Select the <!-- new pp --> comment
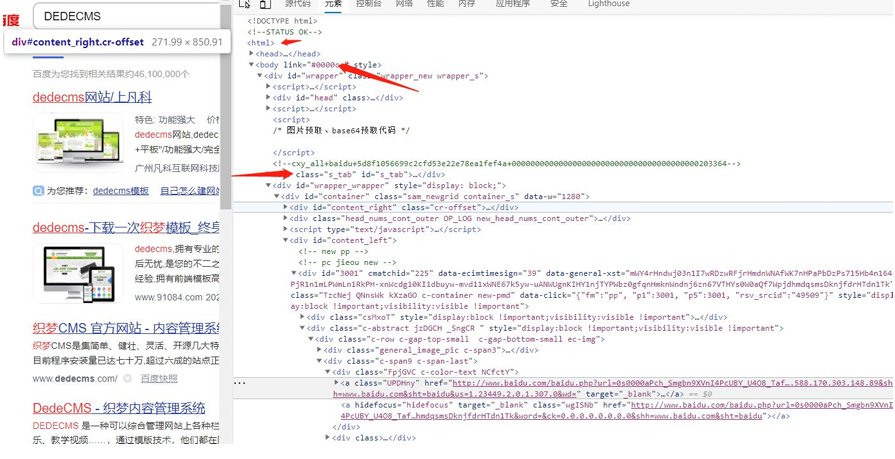 334,251
